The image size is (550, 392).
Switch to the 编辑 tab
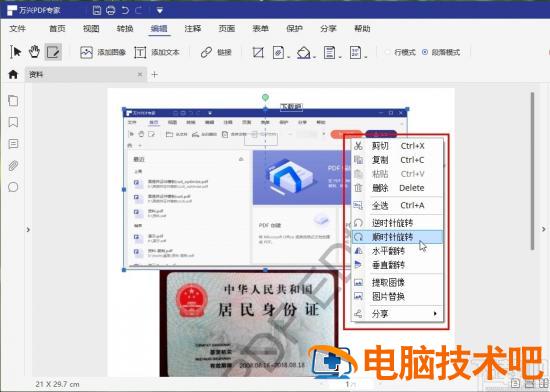click(x=159, y=28)
